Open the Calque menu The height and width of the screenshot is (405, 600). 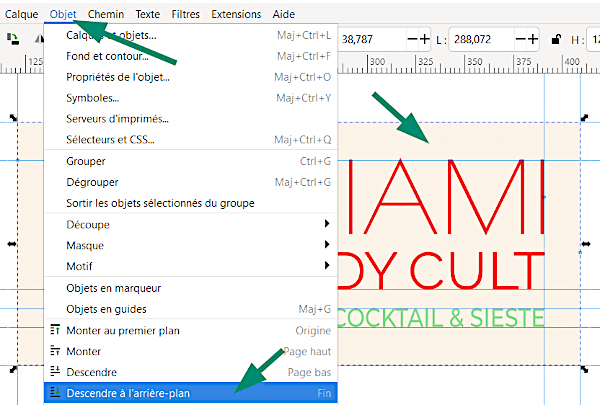(x=21, y=14)
